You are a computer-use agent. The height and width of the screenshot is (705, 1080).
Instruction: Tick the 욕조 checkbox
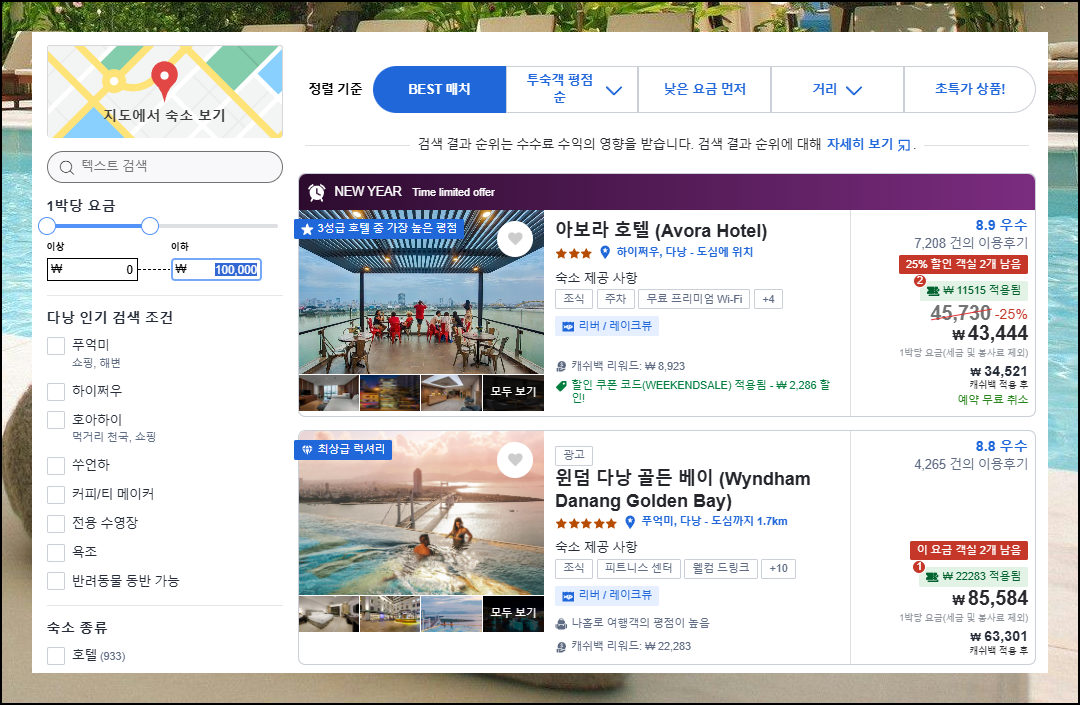pyautogui.click(x=56, y=552)
